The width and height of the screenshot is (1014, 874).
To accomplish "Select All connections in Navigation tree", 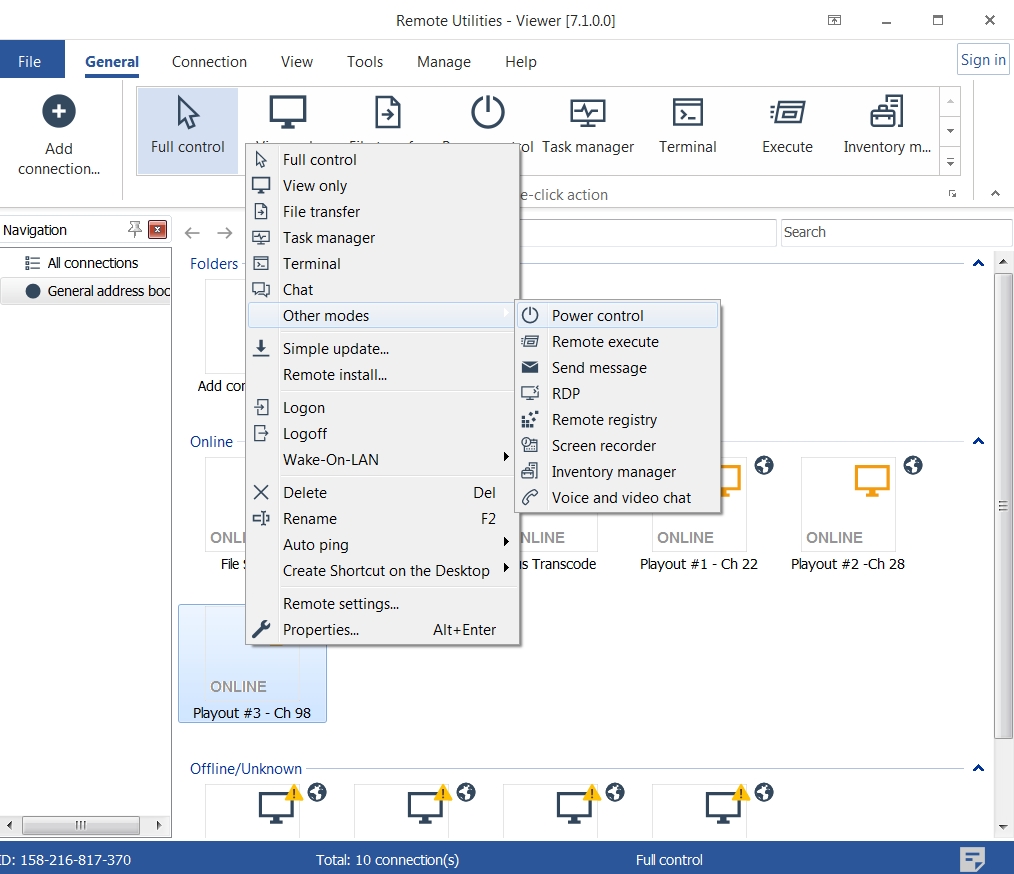I will 92,263.
